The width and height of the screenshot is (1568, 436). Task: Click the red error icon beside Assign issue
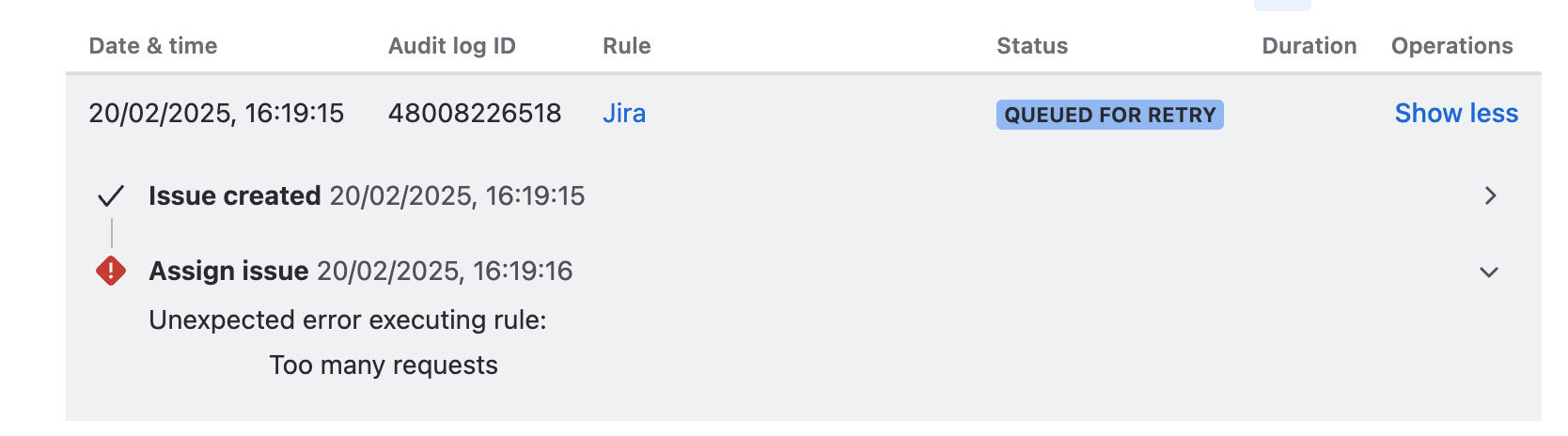[111, 272]
